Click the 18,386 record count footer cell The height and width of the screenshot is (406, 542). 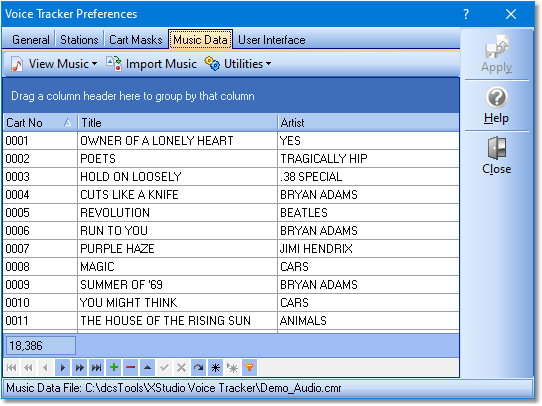point(40,346)
